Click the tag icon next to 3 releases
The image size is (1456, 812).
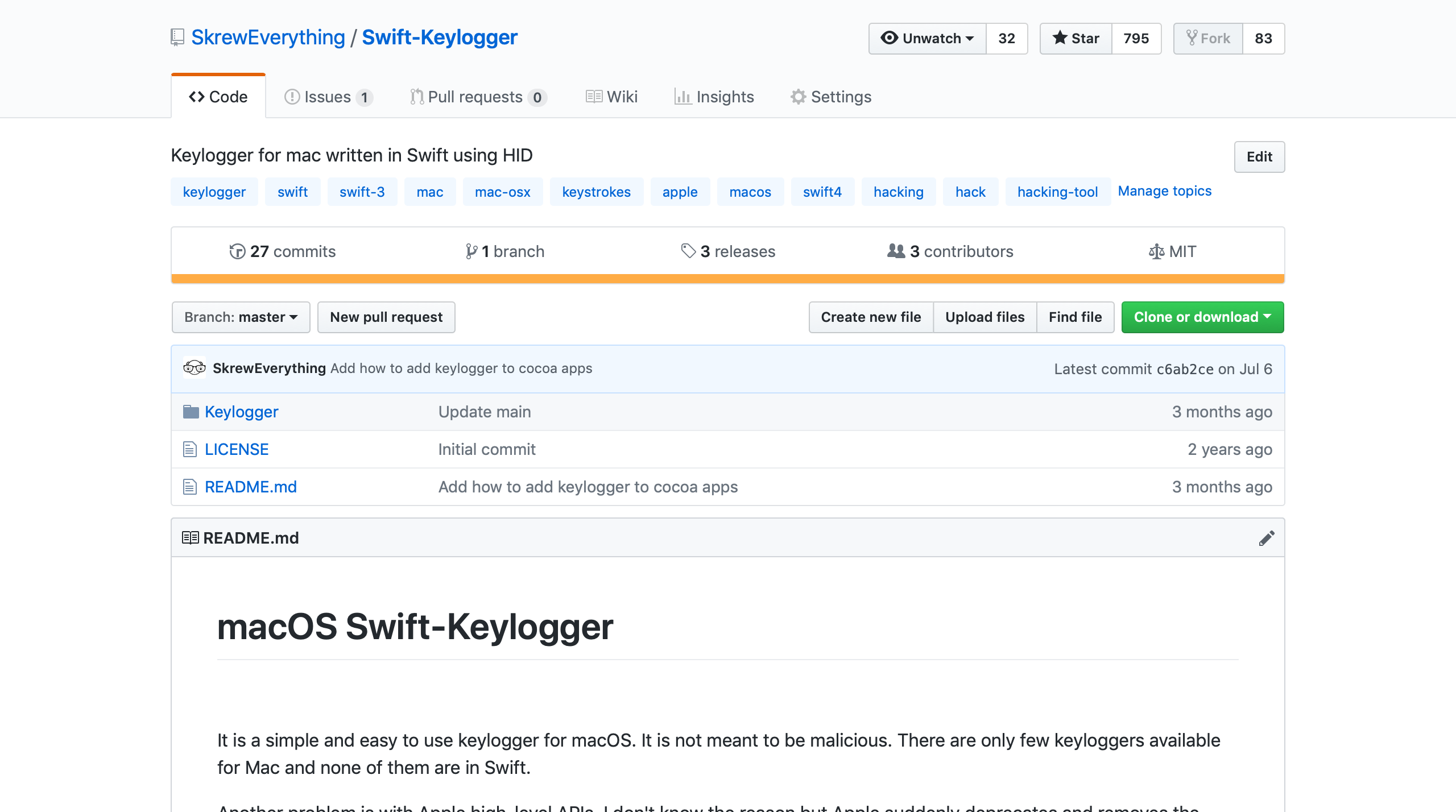[688, 251]
